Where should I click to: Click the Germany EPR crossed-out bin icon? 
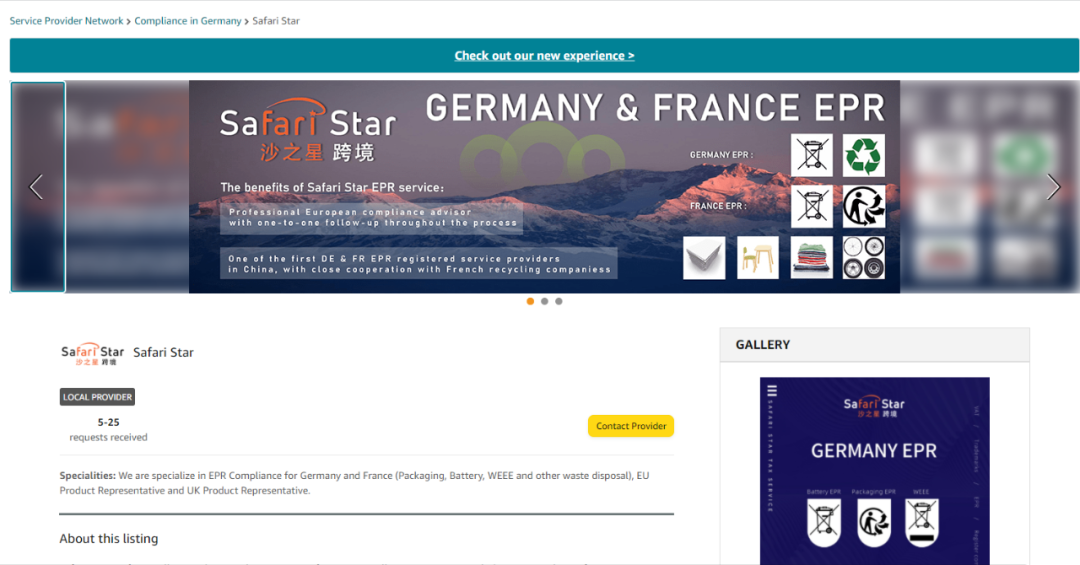[x=811, y=156]
